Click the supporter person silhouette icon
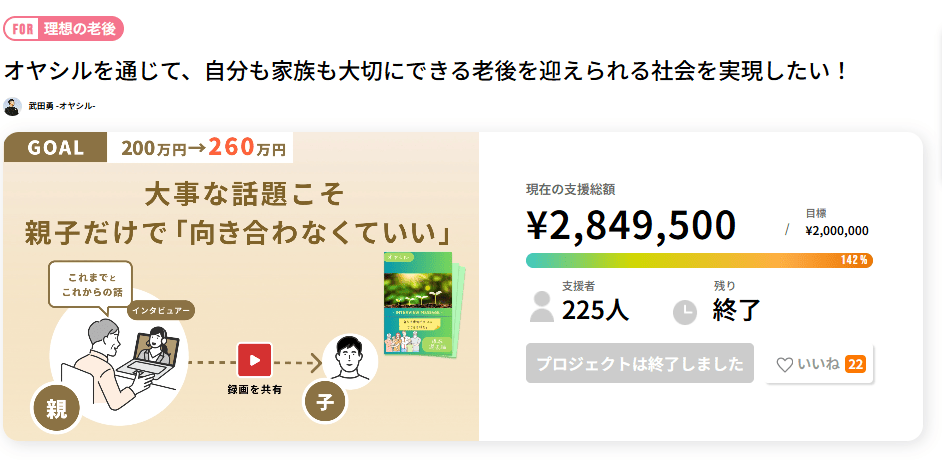Image resolution: width=942 pixels, height=460 pixels. 542,307
